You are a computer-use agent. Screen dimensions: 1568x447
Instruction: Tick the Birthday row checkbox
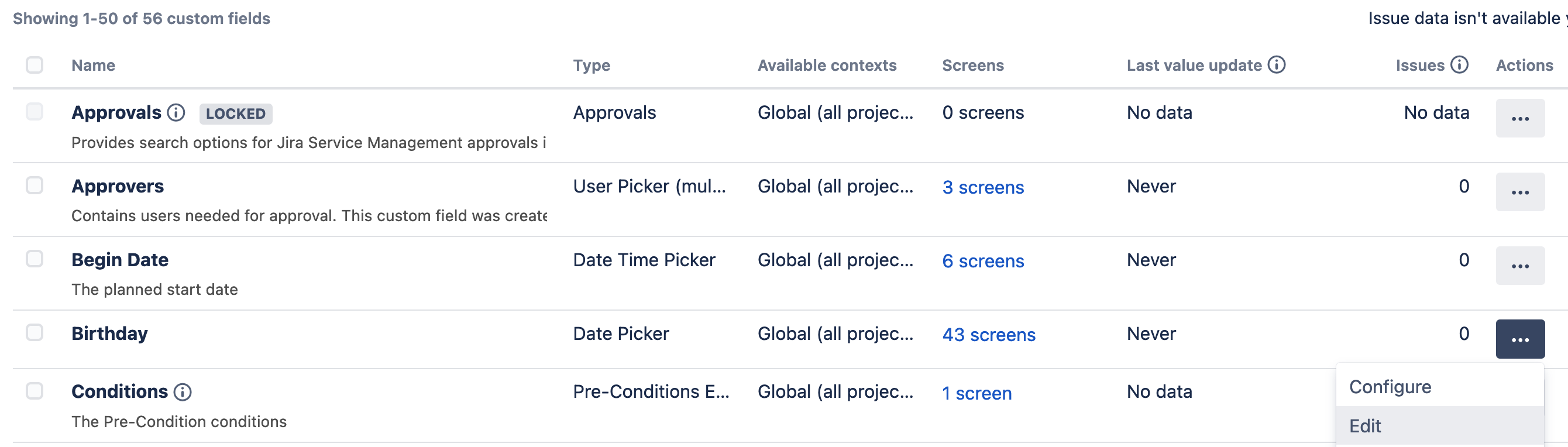pos(35,332)
